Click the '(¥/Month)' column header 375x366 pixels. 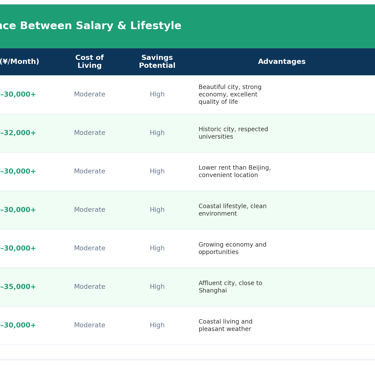19,61
